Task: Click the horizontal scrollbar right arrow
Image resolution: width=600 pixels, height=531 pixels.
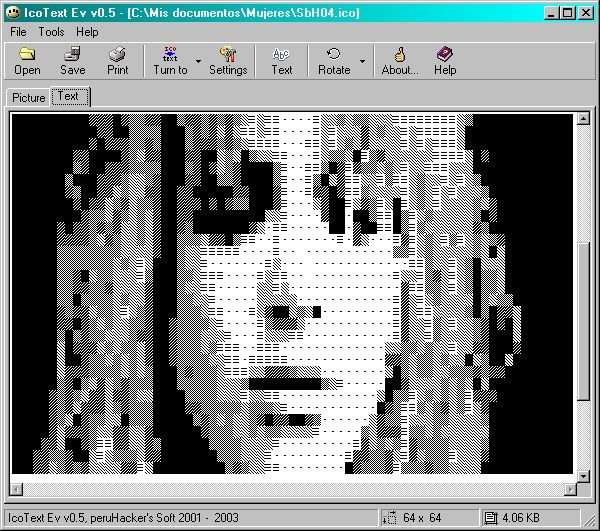Action: pos(571,489)
